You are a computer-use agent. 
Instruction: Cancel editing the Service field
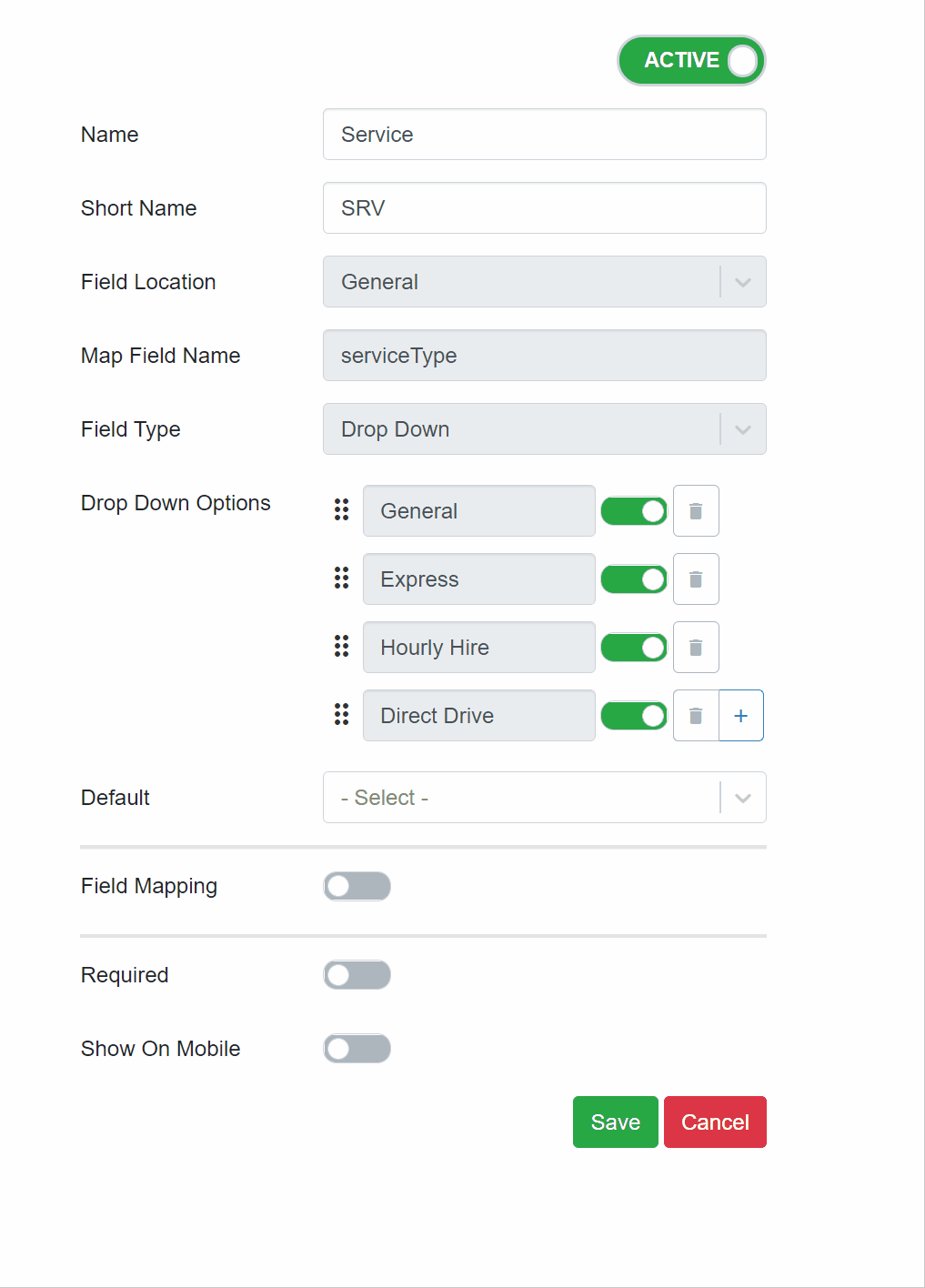(x=715, y=1122)
